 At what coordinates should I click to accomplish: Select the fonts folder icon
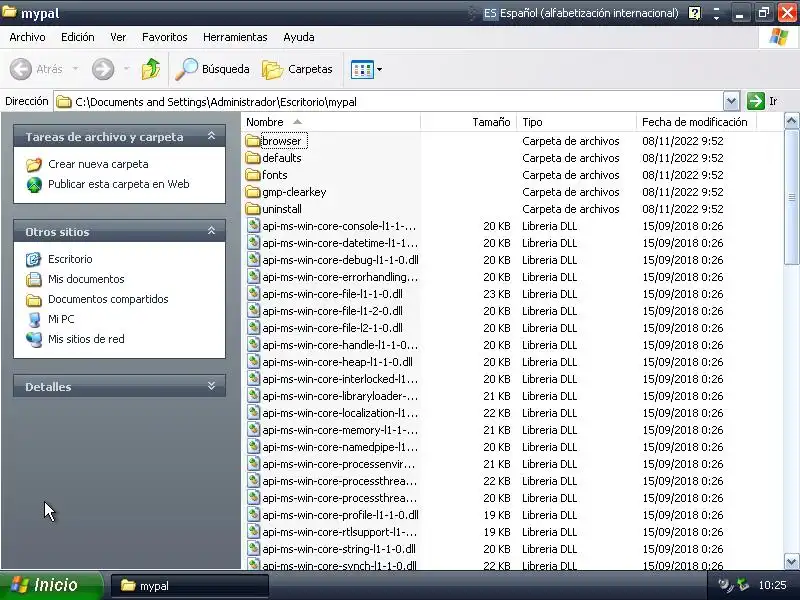253,175
